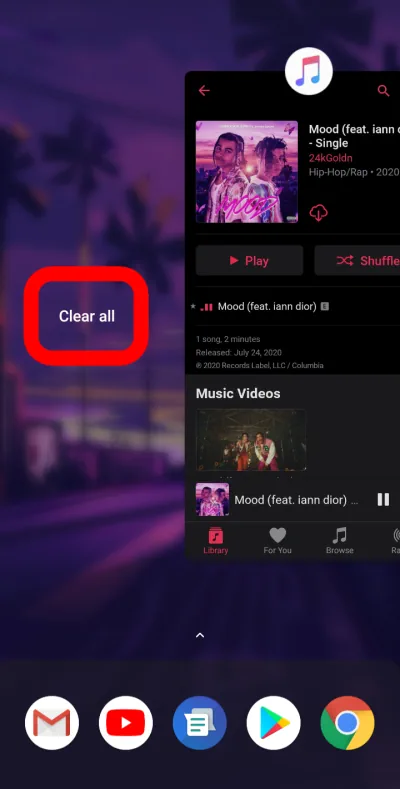Shuffle the album tracks
The image size is (400, 789).
coord(357,261)
